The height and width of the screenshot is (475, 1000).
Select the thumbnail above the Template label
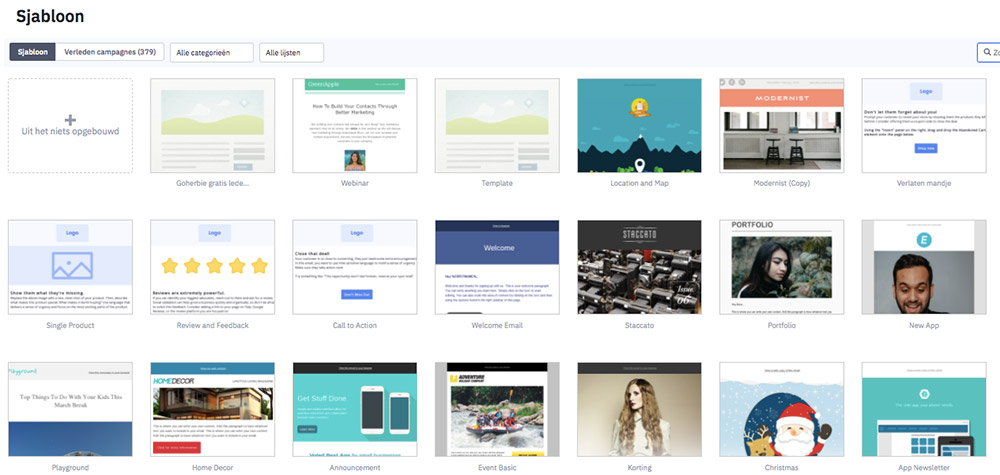click(x=497, y=126)
